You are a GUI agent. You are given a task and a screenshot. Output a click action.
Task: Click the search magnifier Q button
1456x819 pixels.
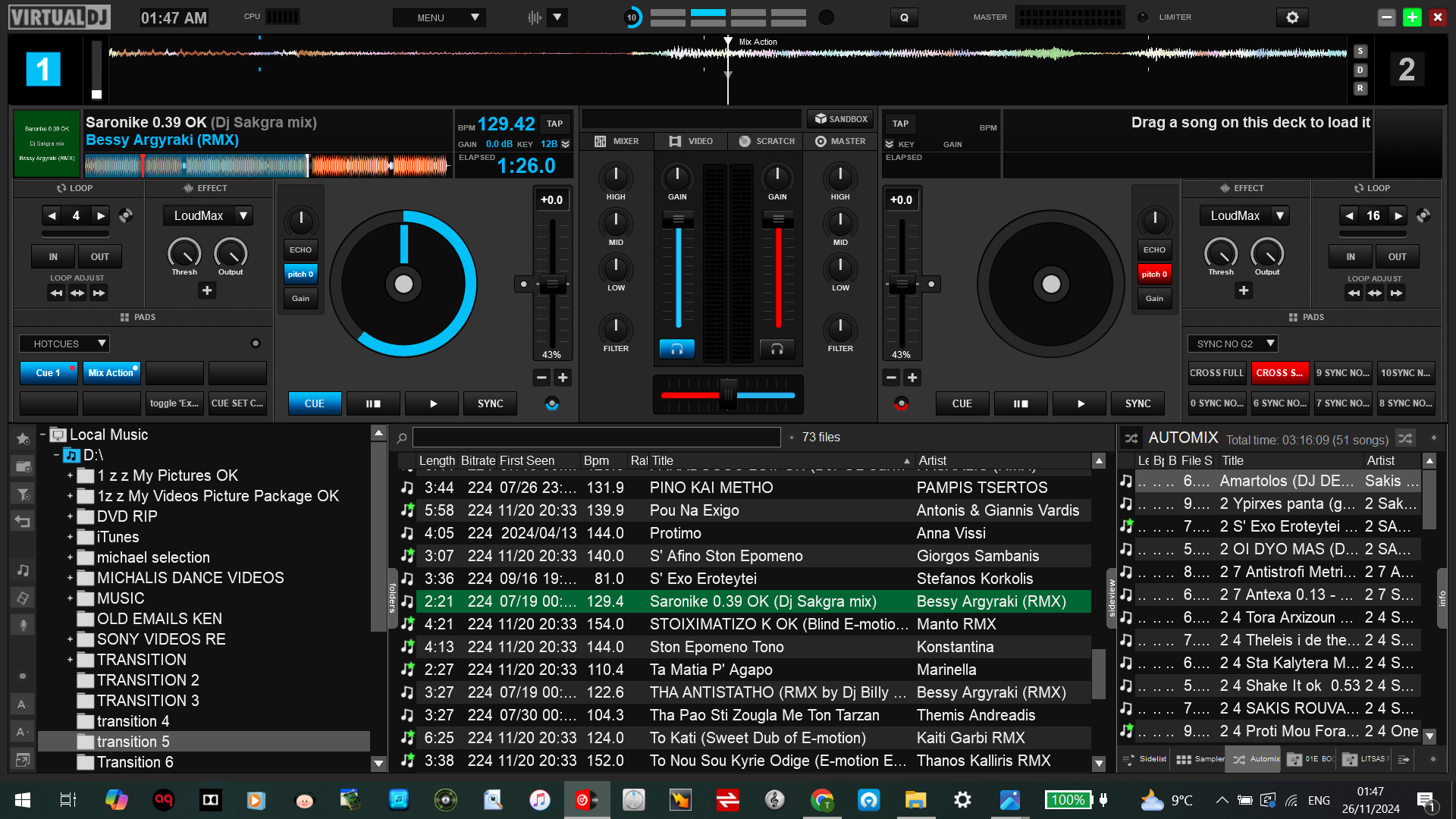tap(904, 17)
